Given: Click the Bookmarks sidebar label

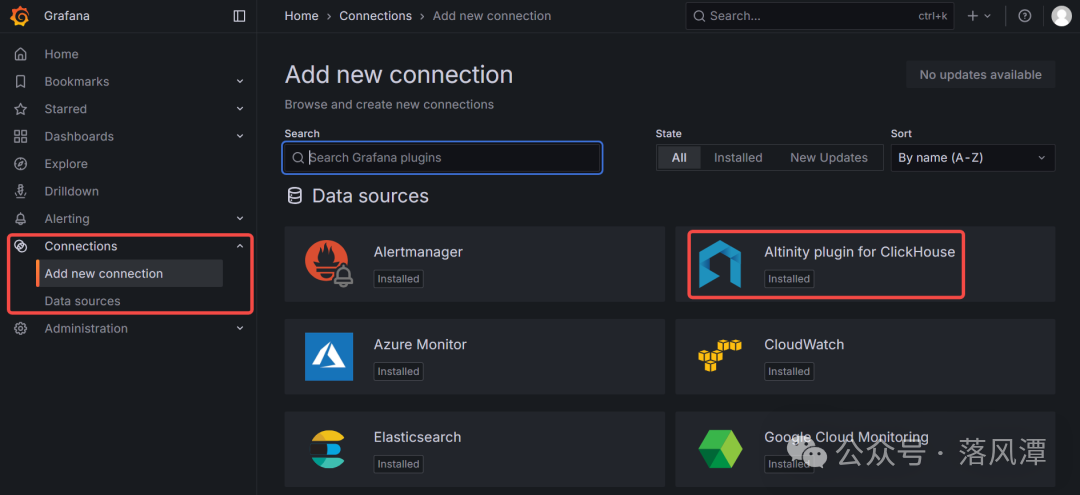Looking at the screenshot, I should [77, 81].
